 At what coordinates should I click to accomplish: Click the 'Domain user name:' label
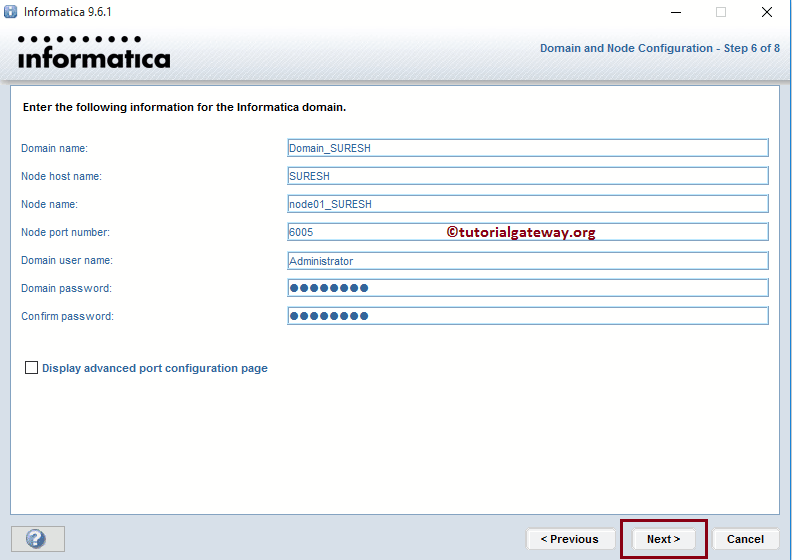[67, 260]
